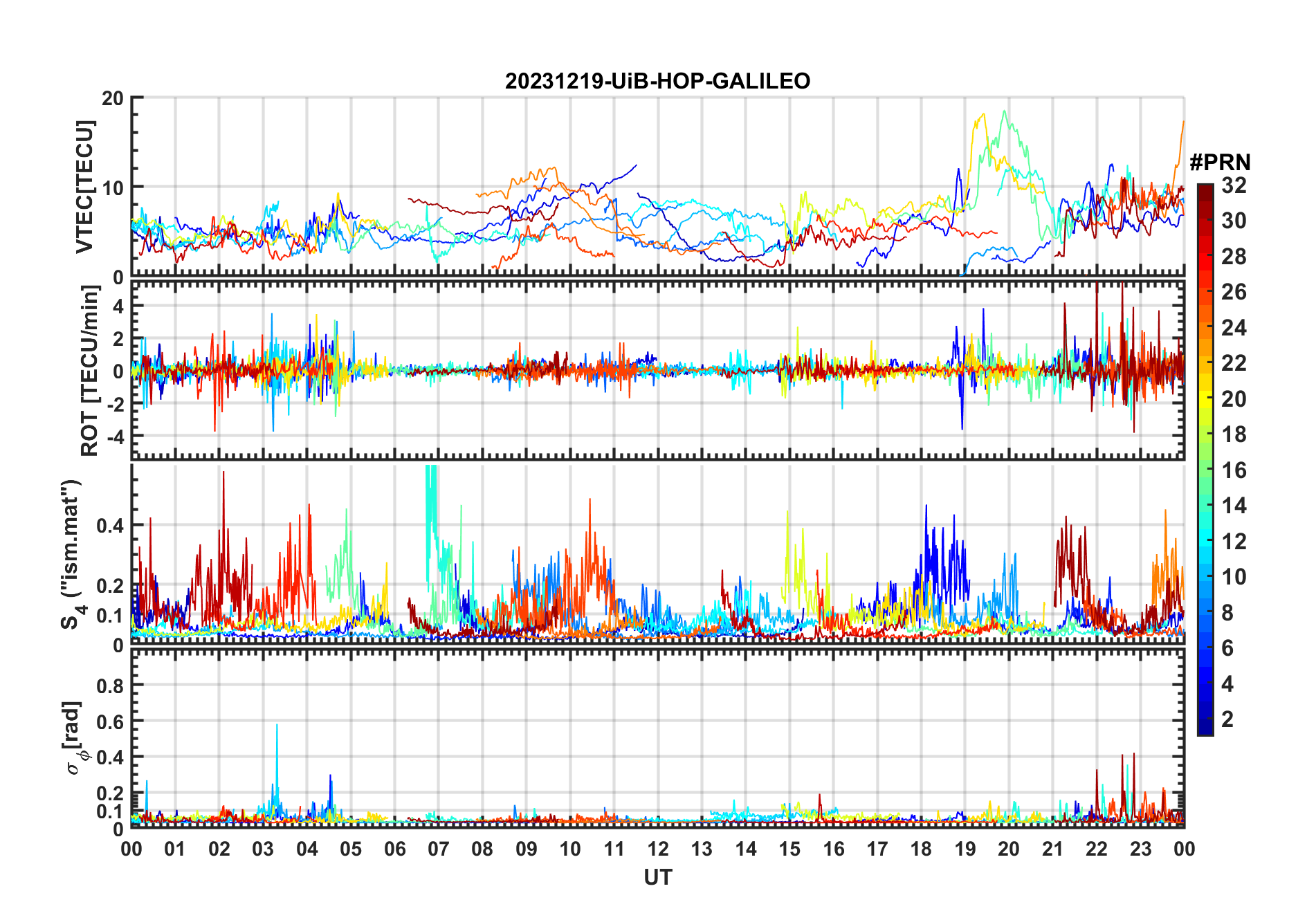The height and width of the screenshot is (920, 1316).
Task: Click the colorbar tick label 24
Action: pyautogui.click(x=1234, y=328)
